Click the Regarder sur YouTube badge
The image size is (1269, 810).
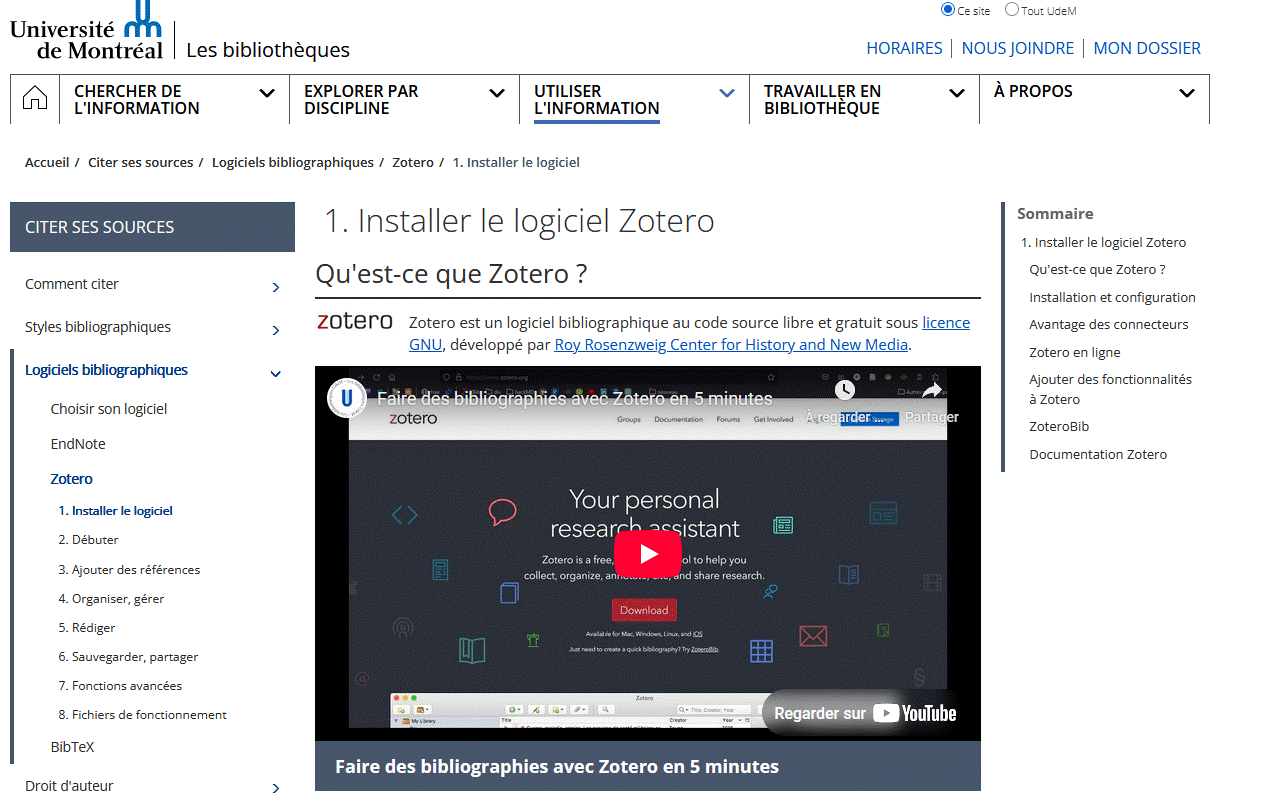point(865,713)
